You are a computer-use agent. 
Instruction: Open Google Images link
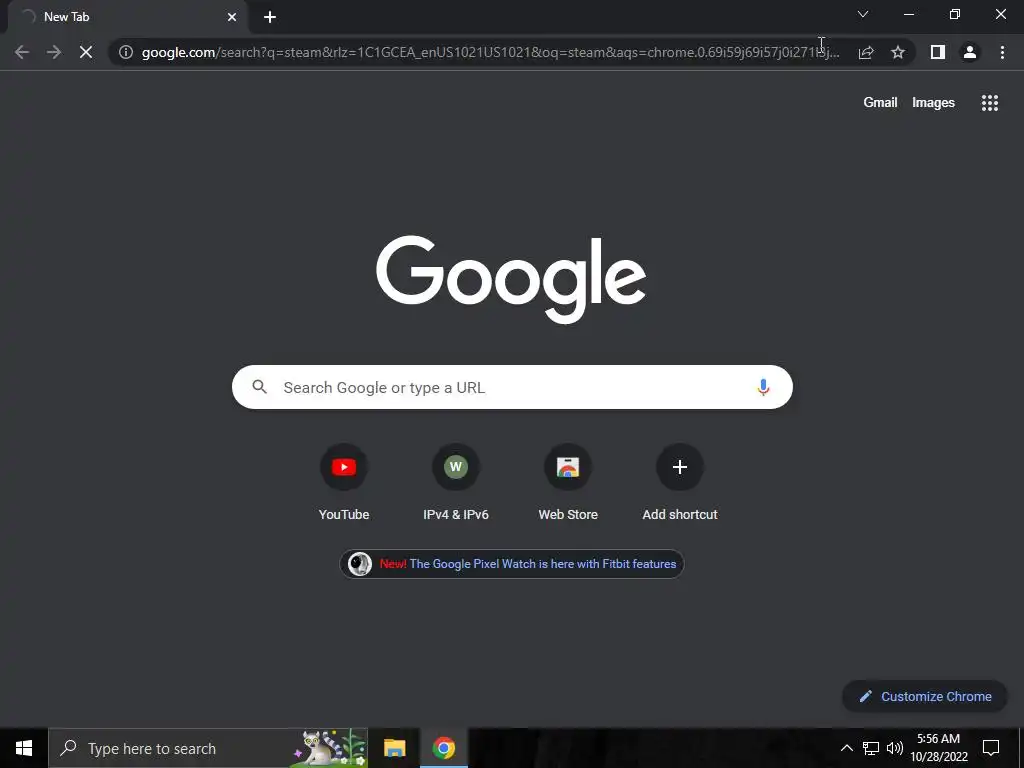(x=933, y=103)
